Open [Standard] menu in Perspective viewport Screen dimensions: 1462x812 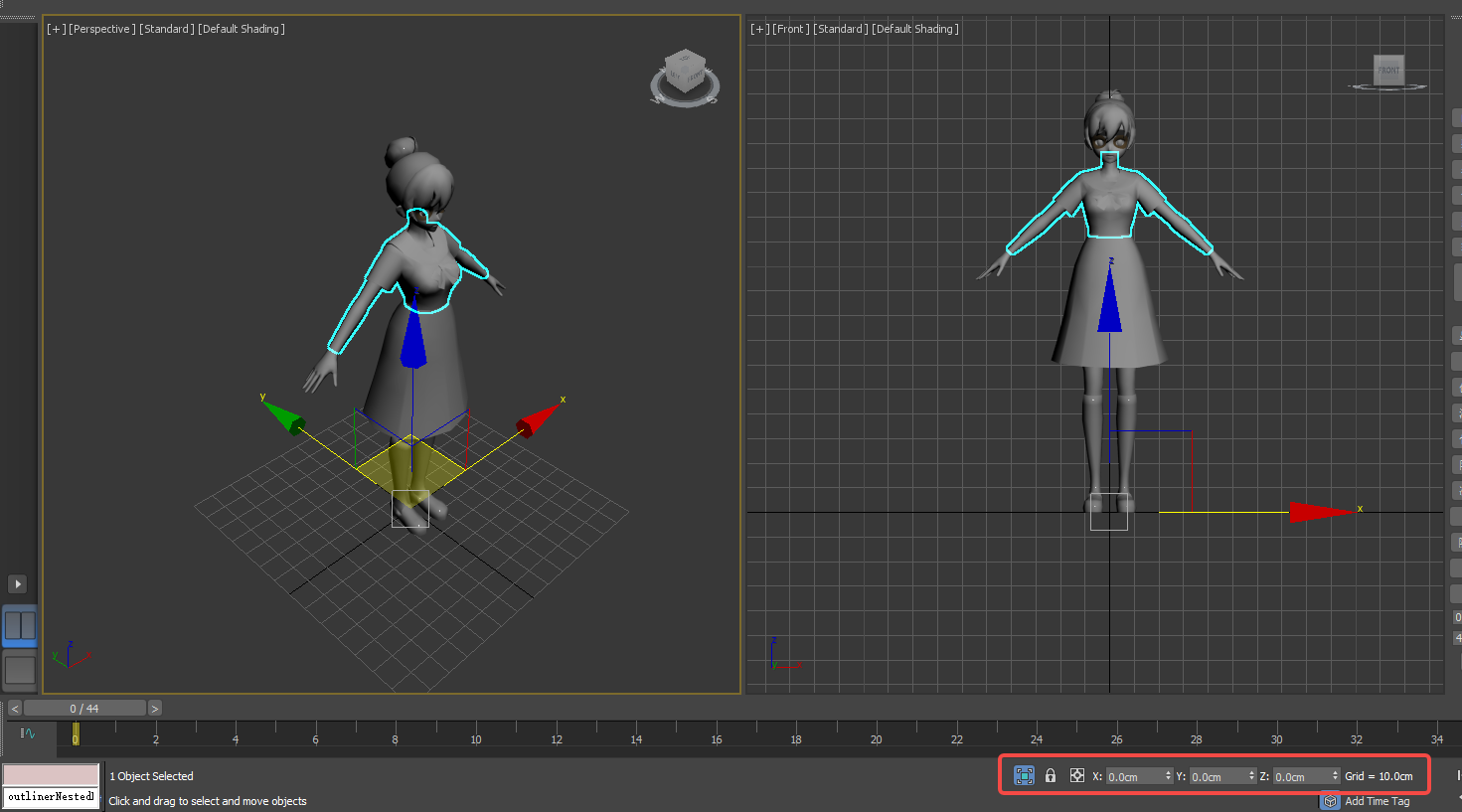point(167,29)
